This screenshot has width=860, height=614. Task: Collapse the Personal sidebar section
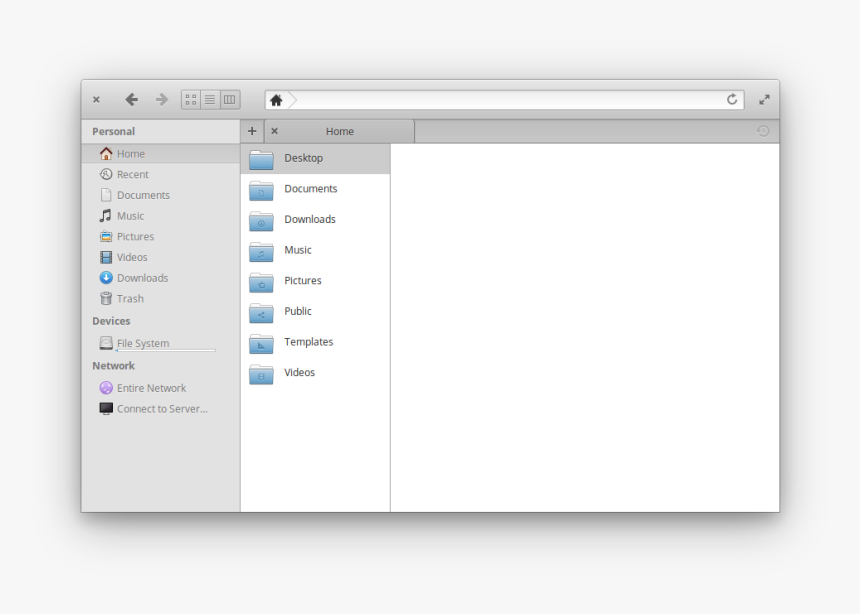tap(112, 131)
